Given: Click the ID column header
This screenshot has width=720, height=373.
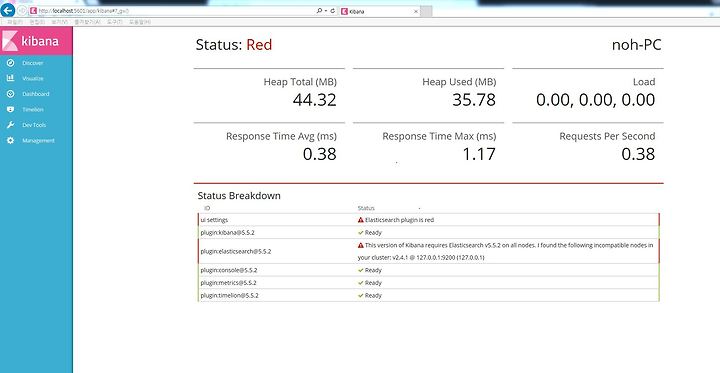Looking at the screenshot, I should tap(207, 208).
